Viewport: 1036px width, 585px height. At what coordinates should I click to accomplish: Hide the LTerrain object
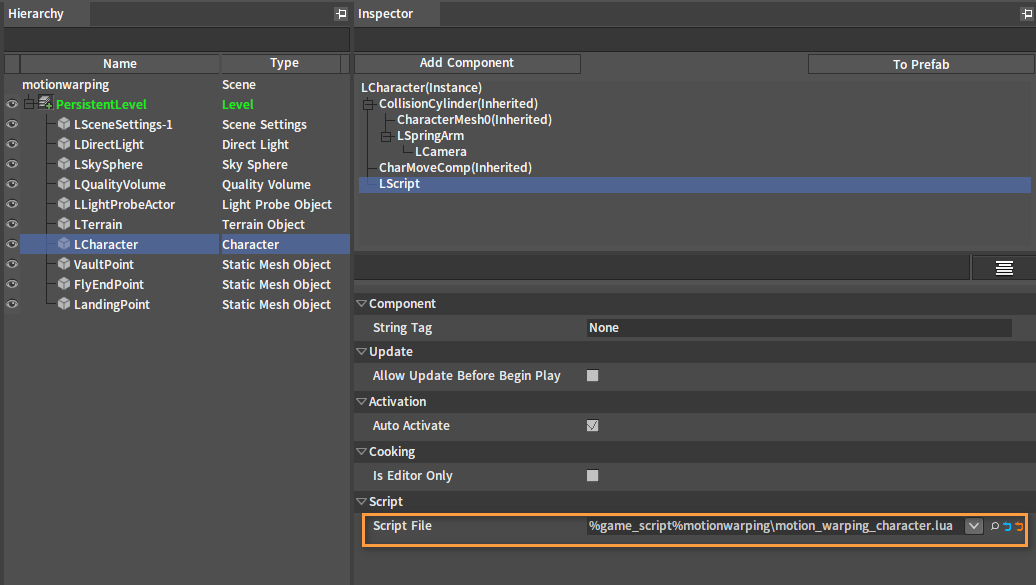point(12,224)
